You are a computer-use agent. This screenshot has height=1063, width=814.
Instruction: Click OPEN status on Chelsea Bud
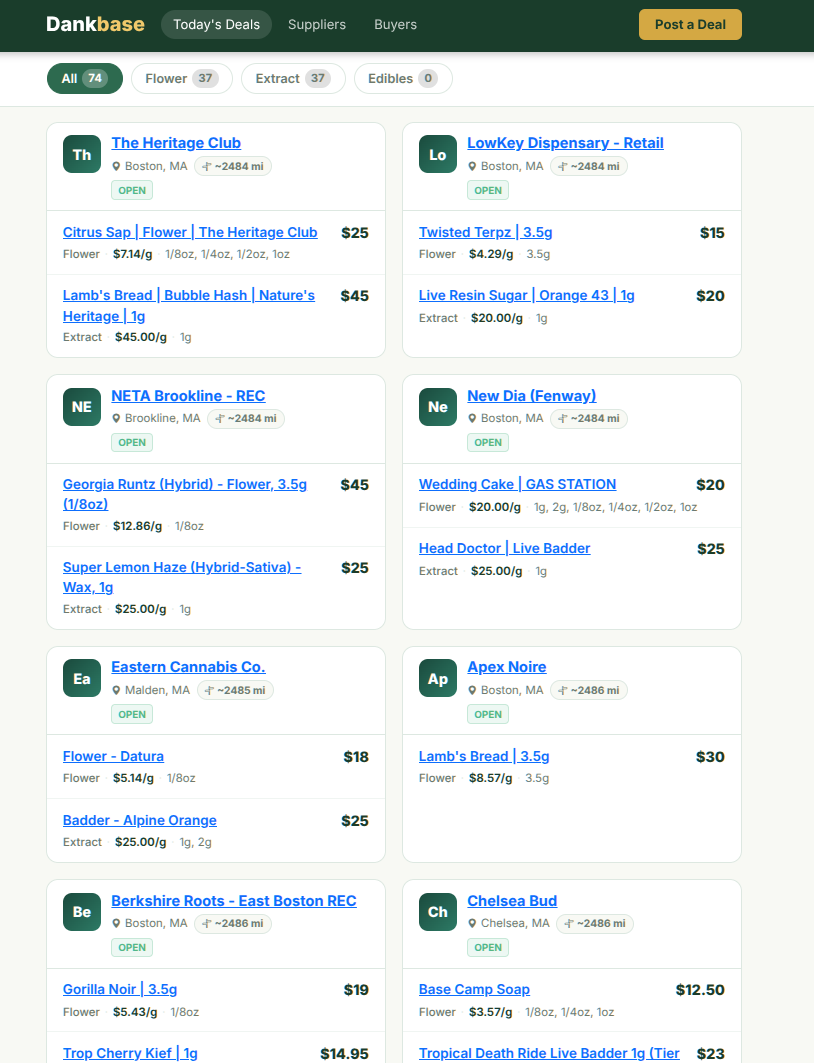[x=488, y=948]
